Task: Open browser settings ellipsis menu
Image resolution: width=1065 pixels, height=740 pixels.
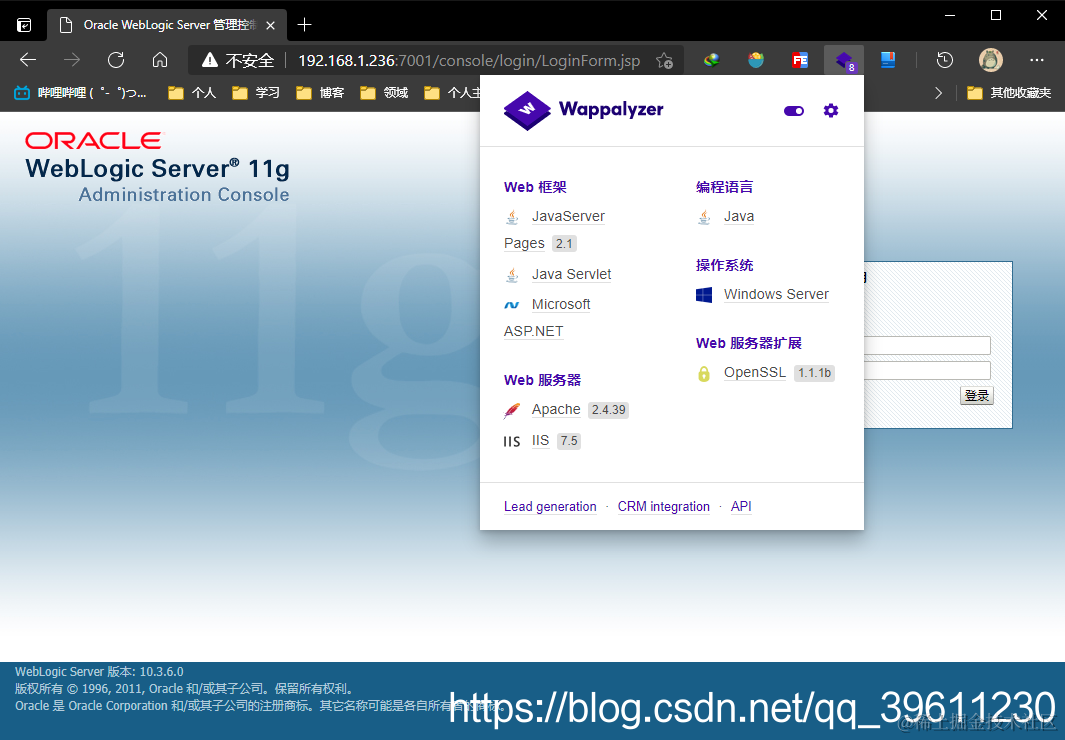Action: click(1036, 60)
